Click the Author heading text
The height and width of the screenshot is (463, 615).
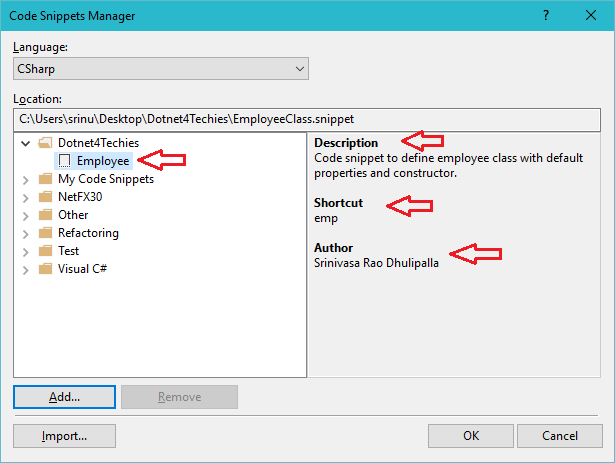333,248
